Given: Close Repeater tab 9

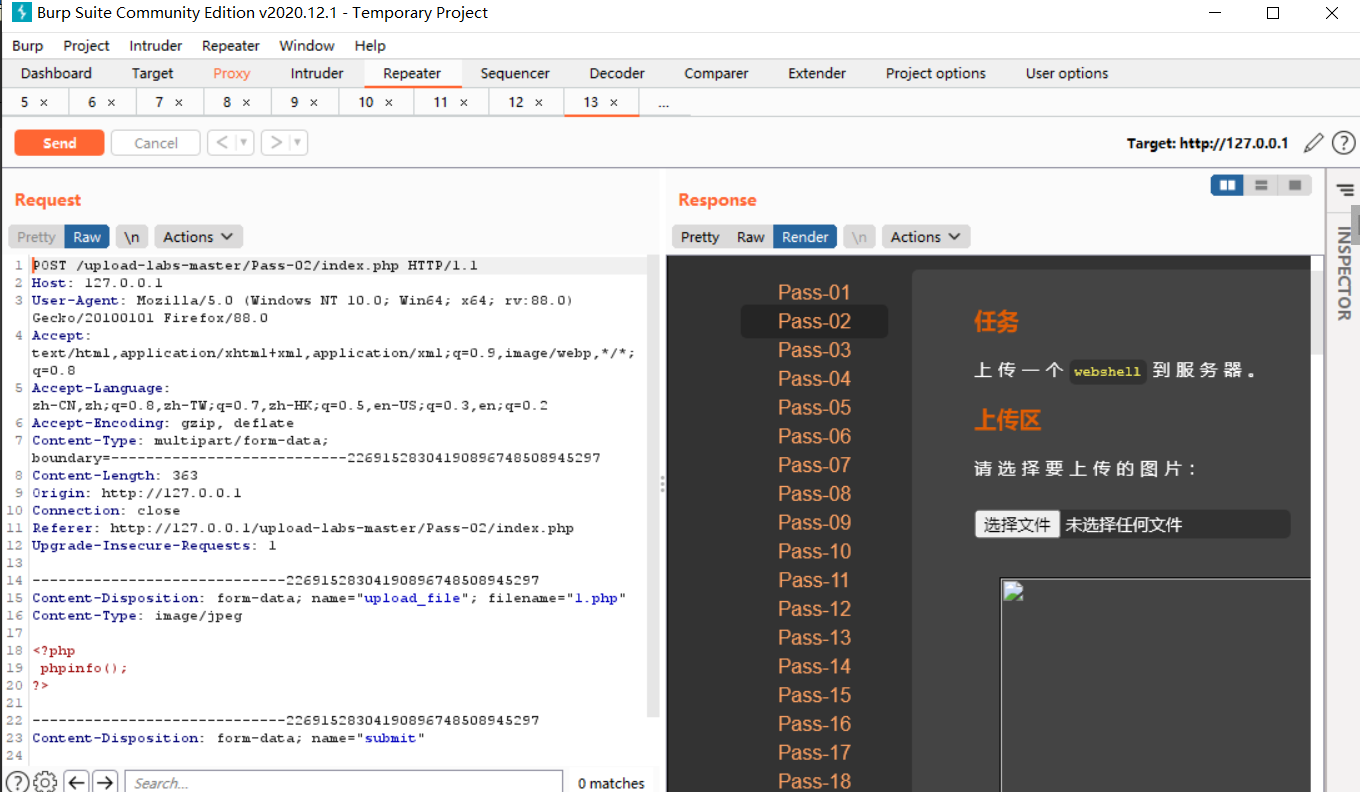Looking at the screenshot, I should pos(313,102).
